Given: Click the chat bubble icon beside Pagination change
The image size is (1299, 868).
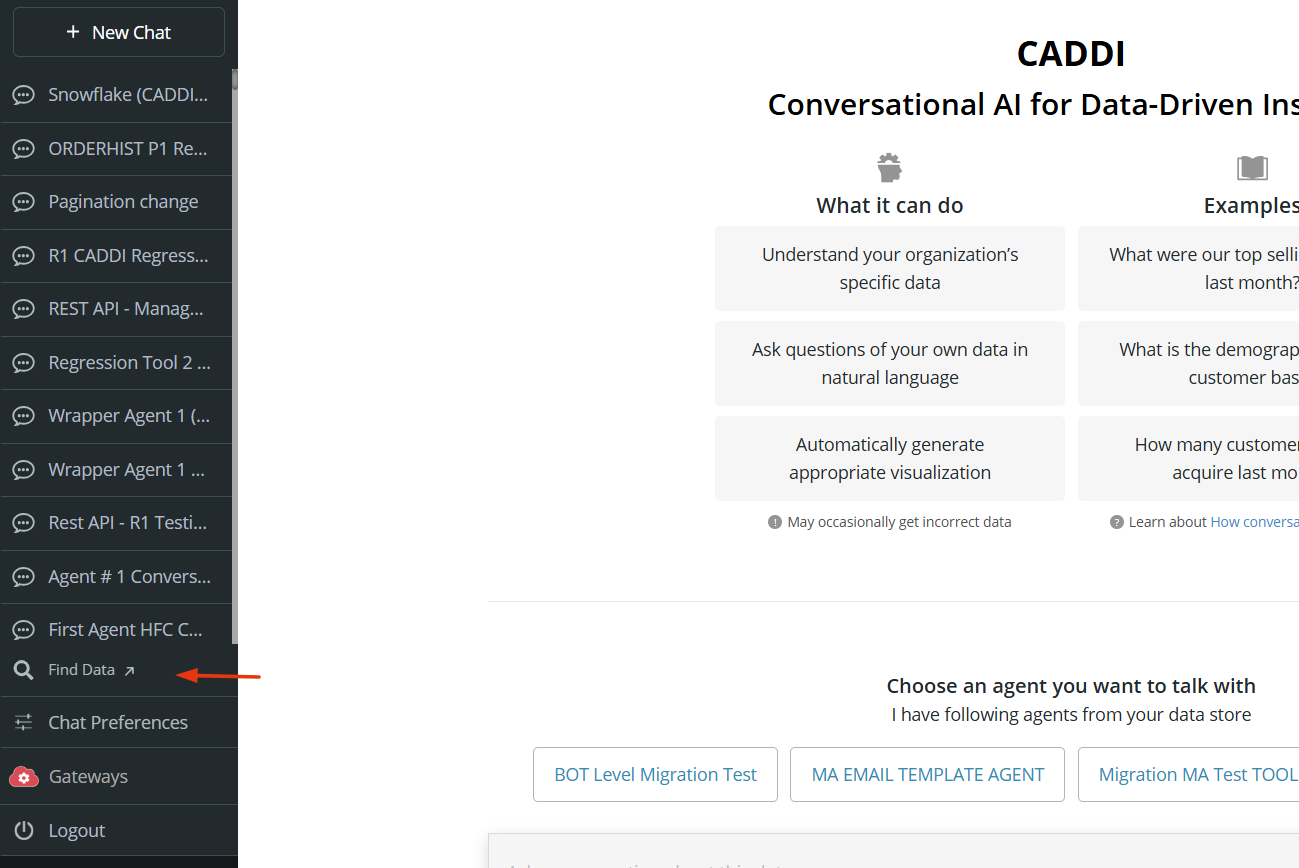Looking at the screenshot, I should point(23,202).
